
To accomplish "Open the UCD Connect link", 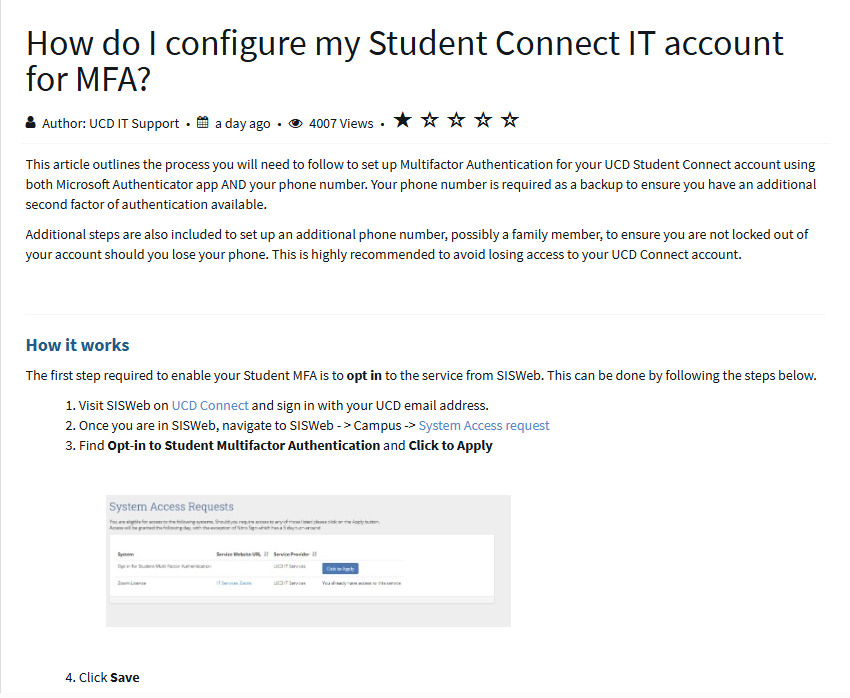I will 210,405.
